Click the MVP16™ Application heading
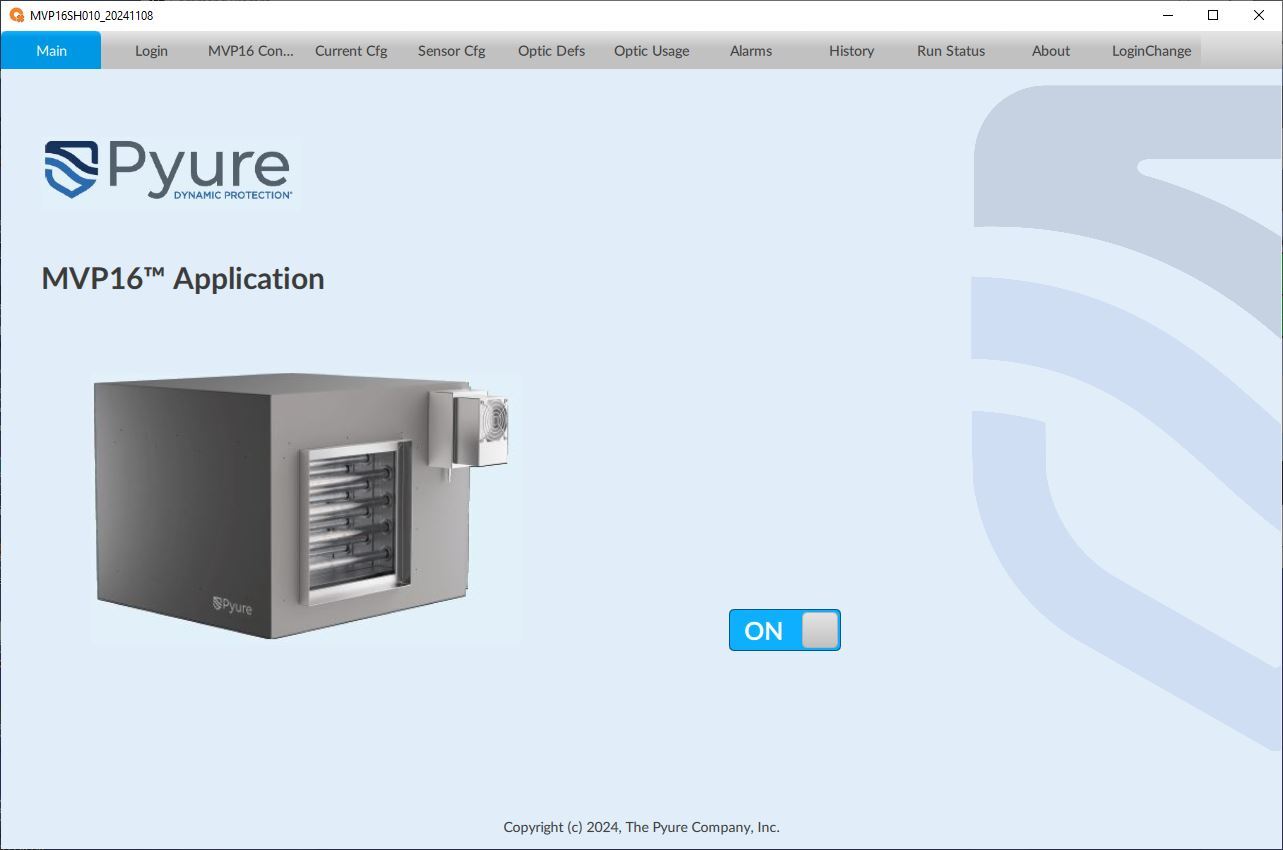 tap(183, 278)
